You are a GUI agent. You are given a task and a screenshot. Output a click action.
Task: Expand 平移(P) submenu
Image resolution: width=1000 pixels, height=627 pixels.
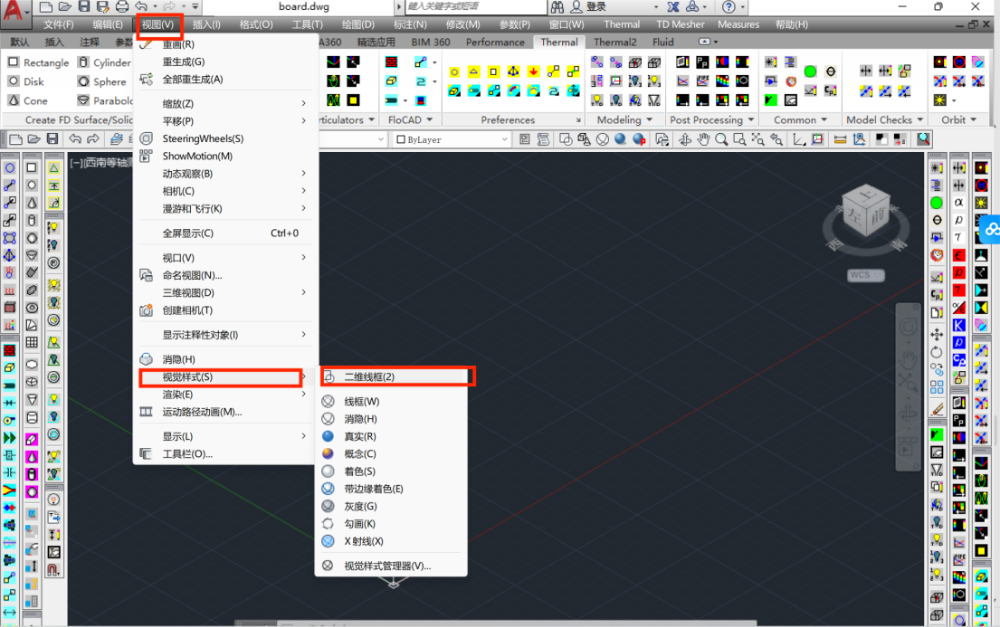[x=225, y=121]
